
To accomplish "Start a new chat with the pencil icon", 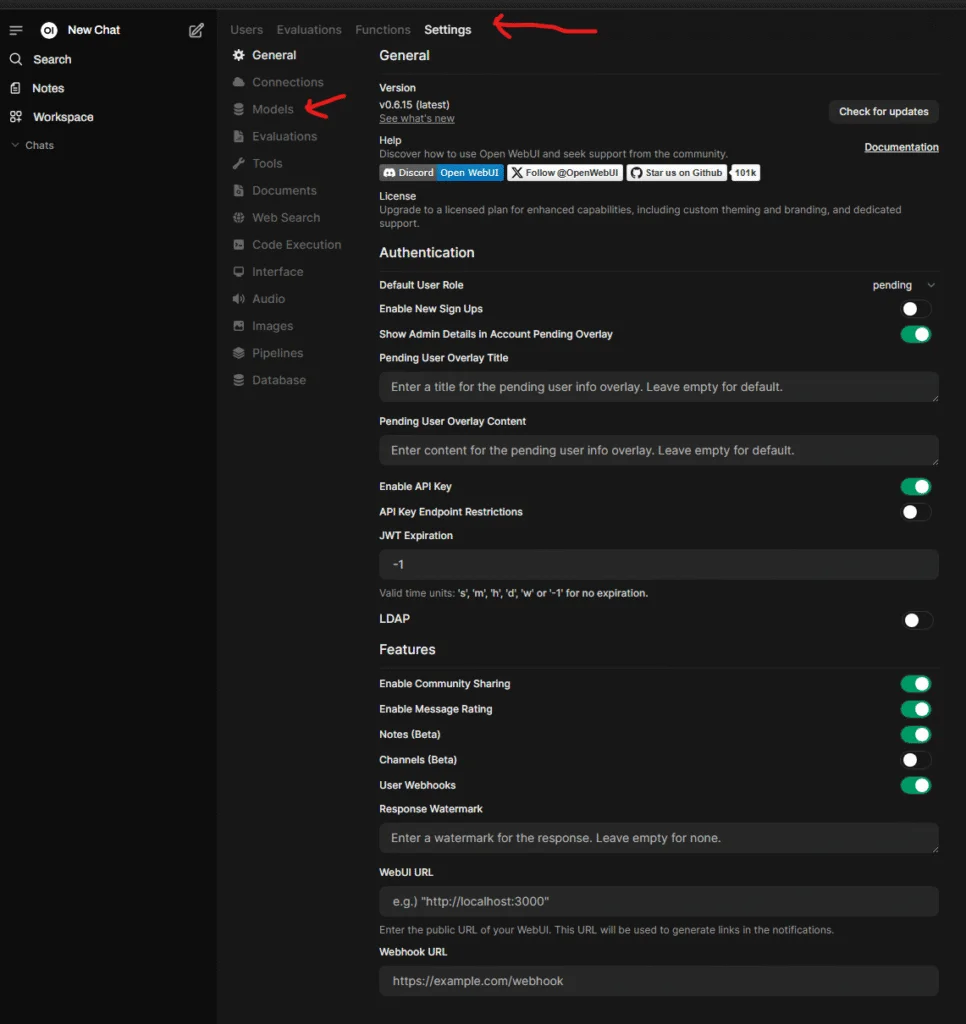I will point(196,30).
